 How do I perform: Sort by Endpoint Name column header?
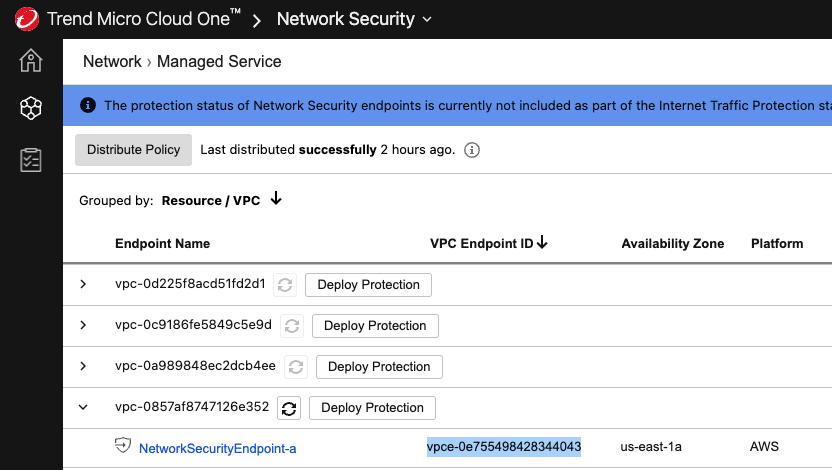[162, 243]
